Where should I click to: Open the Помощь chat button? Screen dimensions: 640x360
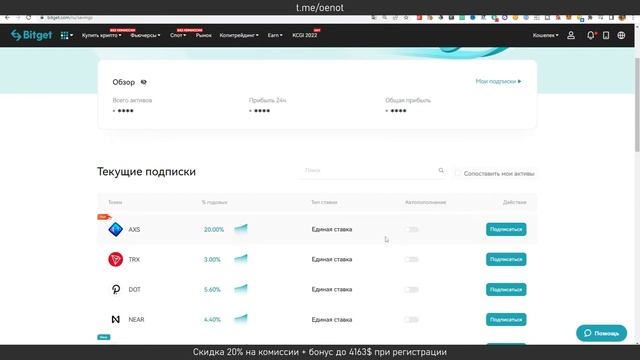click(601, 333)
